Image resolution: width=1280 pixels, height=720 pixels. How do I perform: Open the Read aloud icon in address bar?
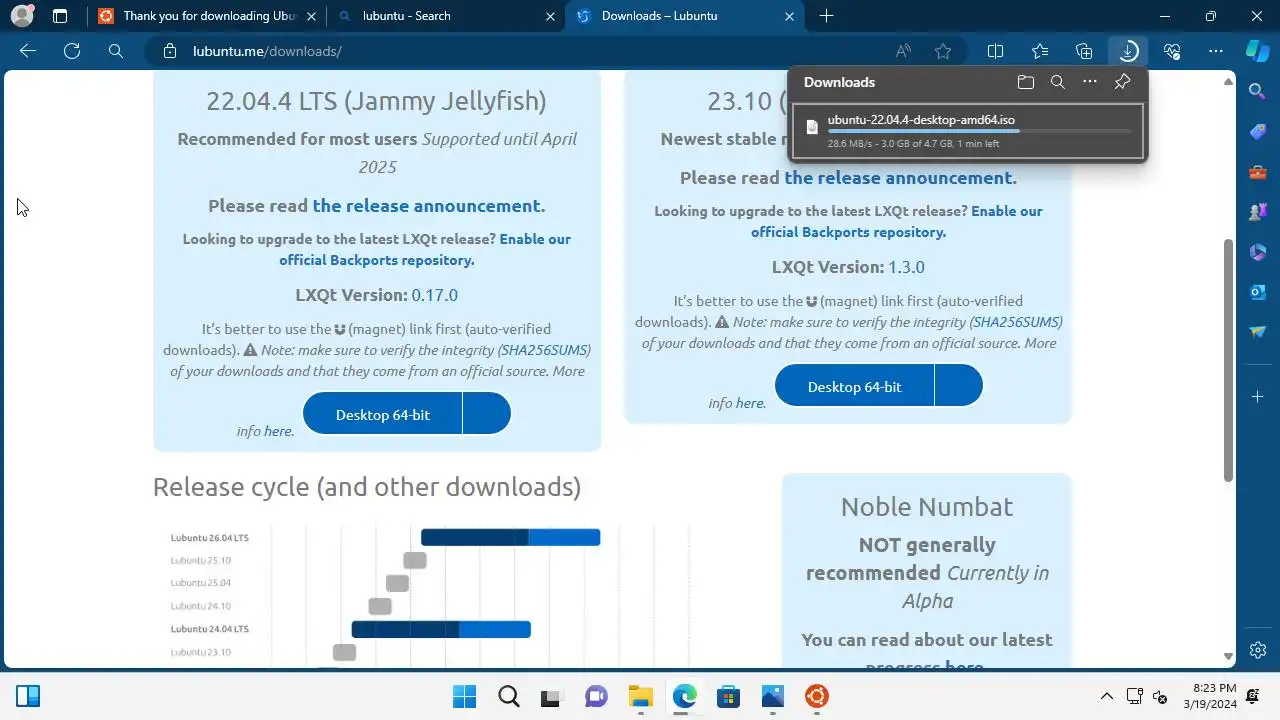click(903, 51)
